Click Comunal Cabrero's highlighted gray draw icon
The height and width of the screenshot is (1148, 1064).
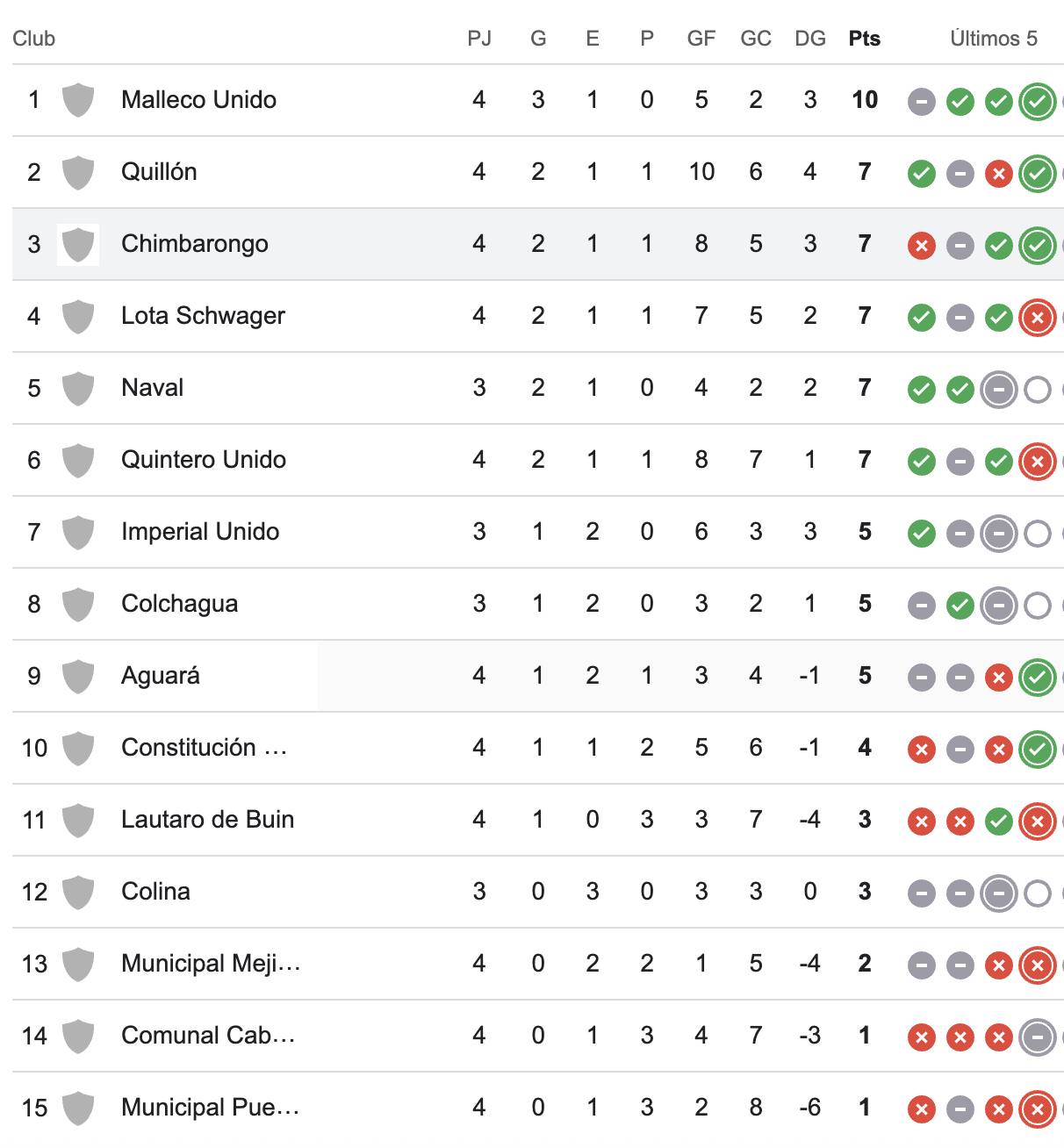pos(1037,1037)
